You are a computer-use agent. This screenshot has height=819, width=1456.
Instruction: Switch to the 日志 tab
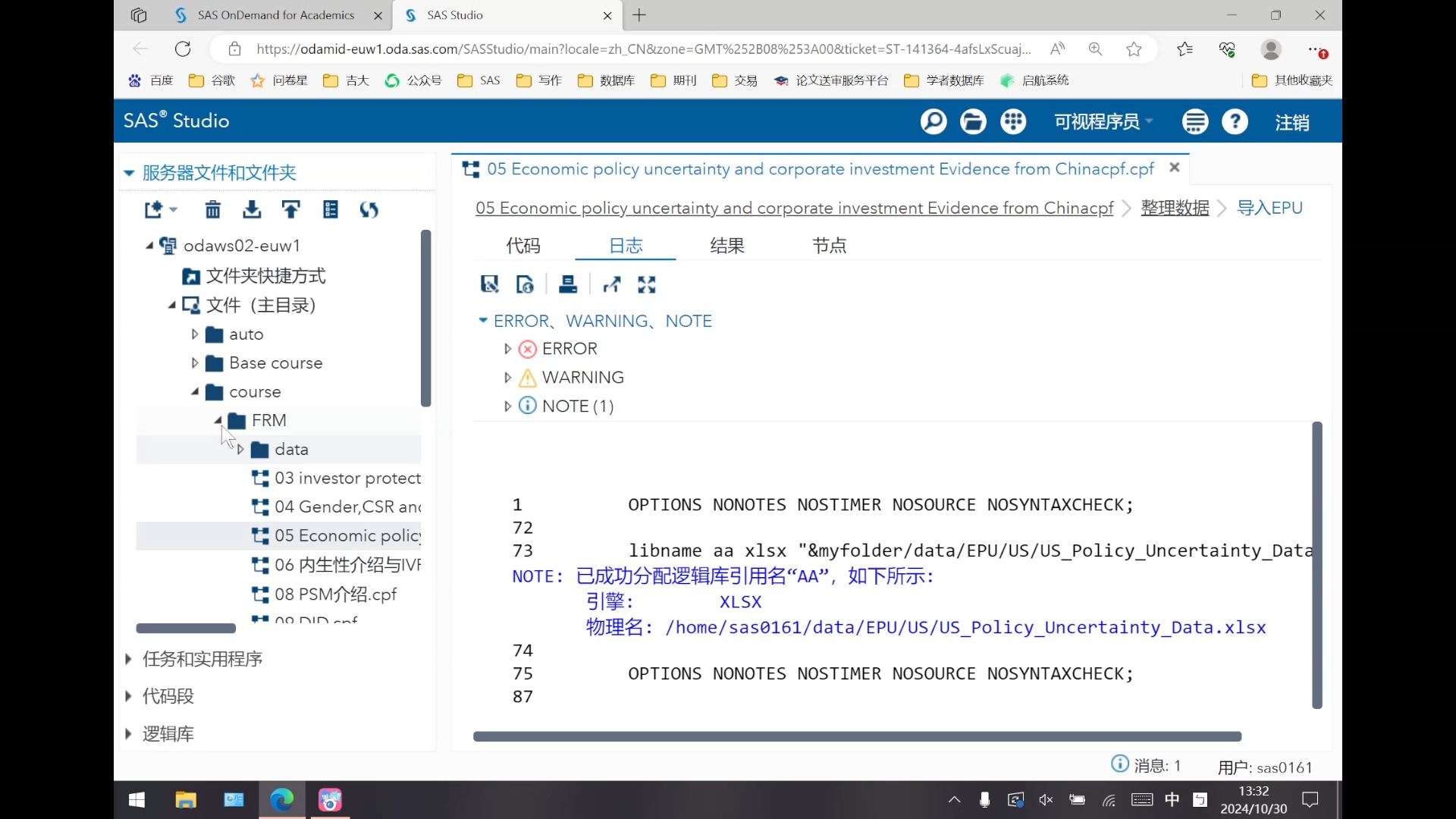[x=626, y=245]
